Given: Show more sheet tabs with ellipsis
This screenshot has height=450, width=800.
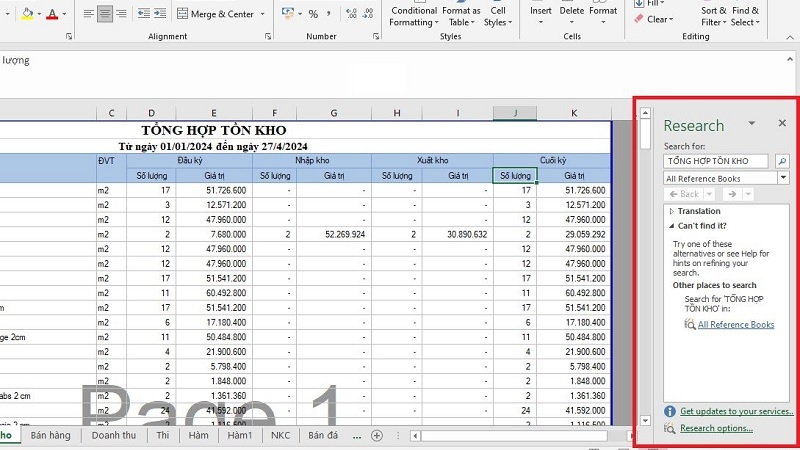Looking at the screenshot, I should [357, 436].
